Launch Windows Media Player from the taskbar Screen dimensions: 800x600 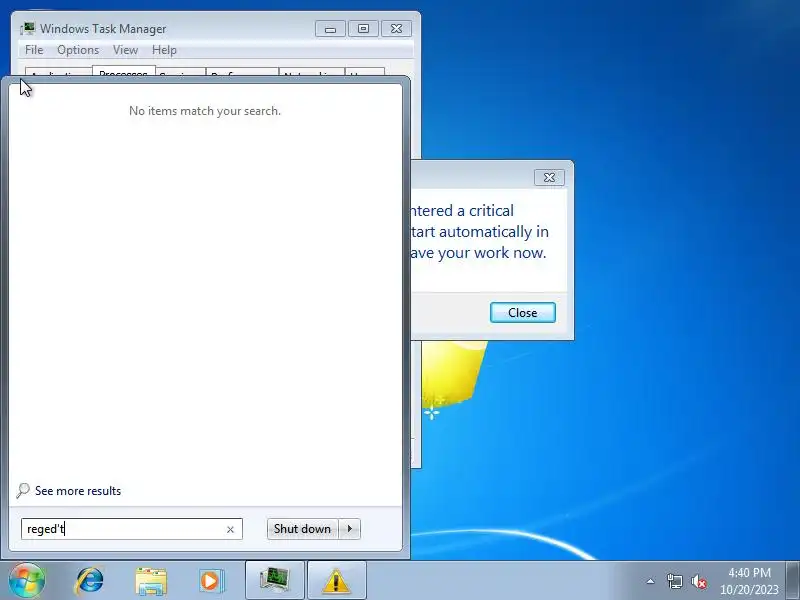(x=211, y=581)
